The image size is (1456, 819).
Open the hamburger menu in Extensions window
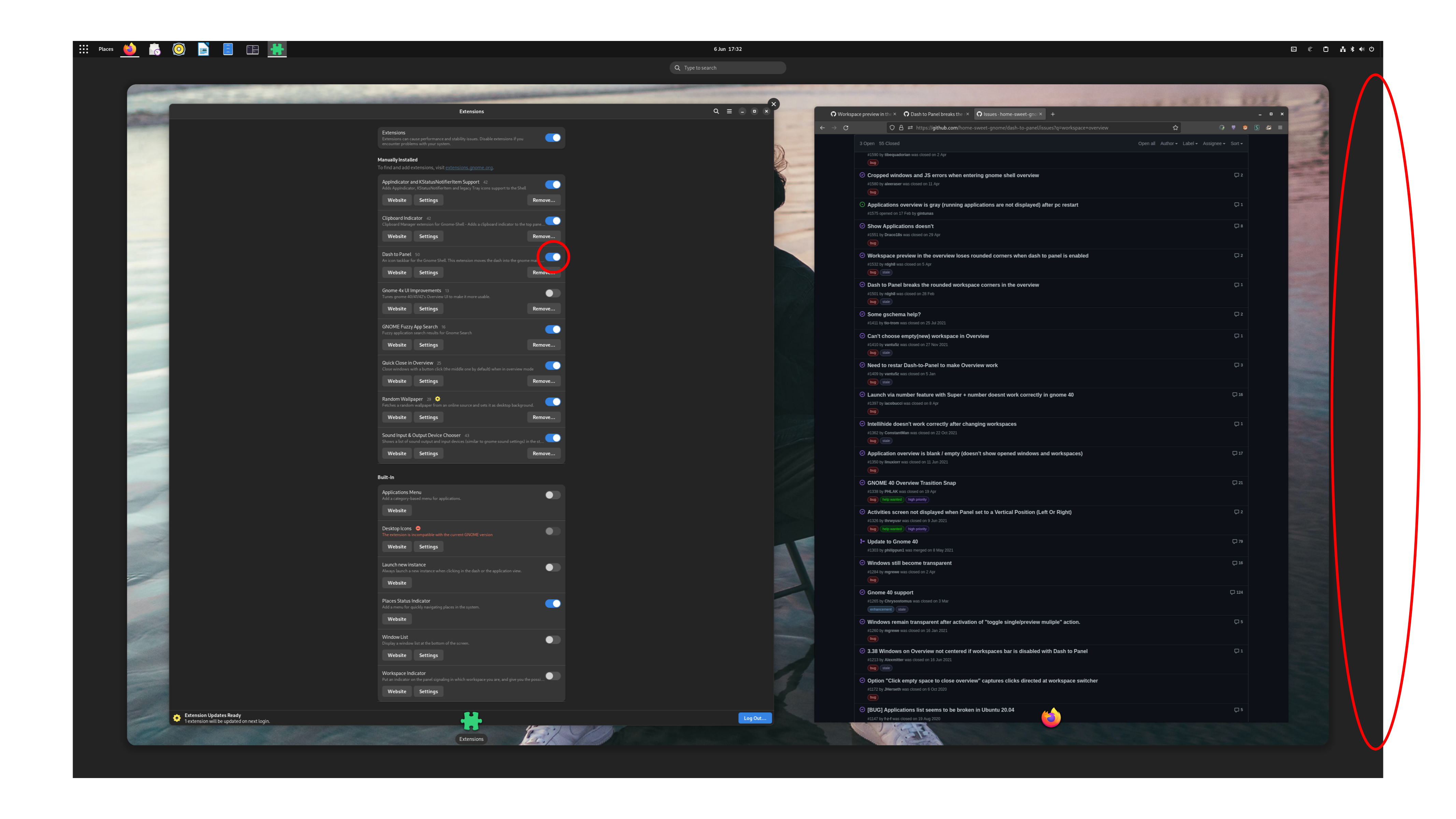[x=729, y=111]
